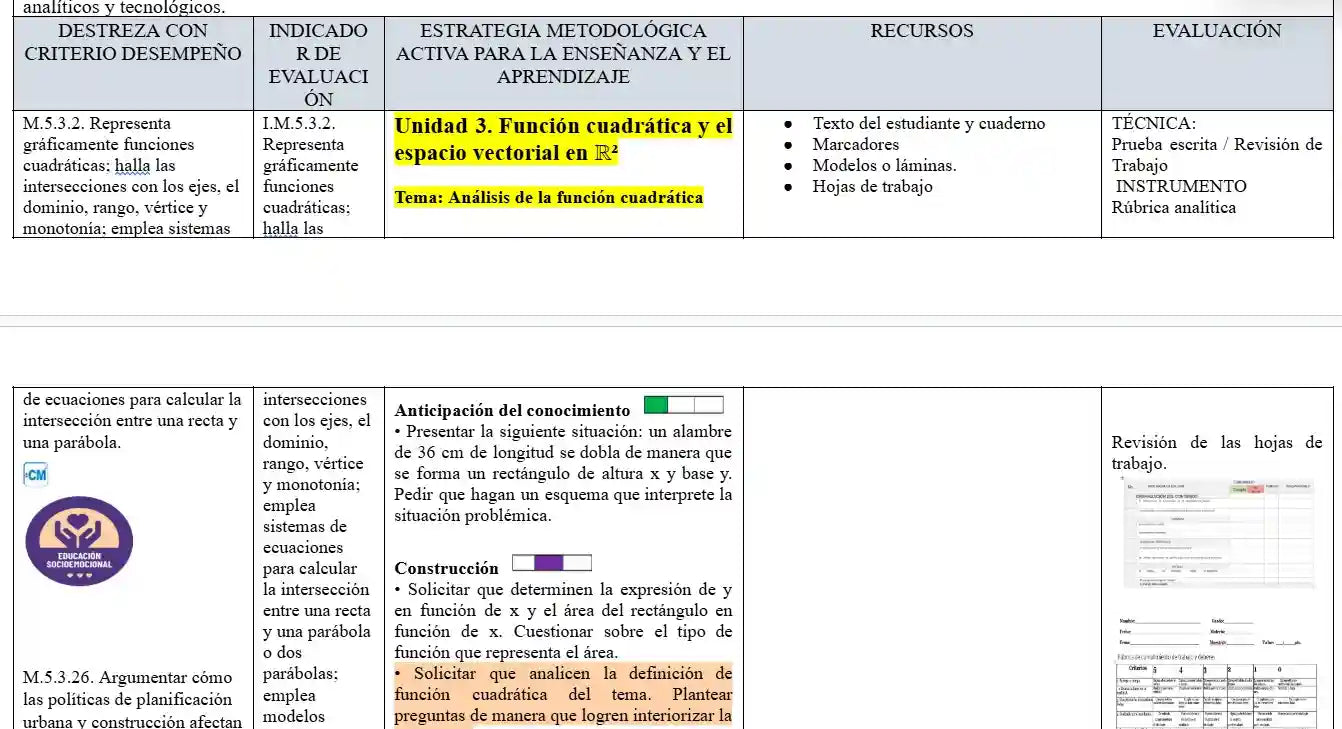
Task: Click the ESTRATEGIA METODOLÓGICA ACTIVA header cell
Action: 563,54
